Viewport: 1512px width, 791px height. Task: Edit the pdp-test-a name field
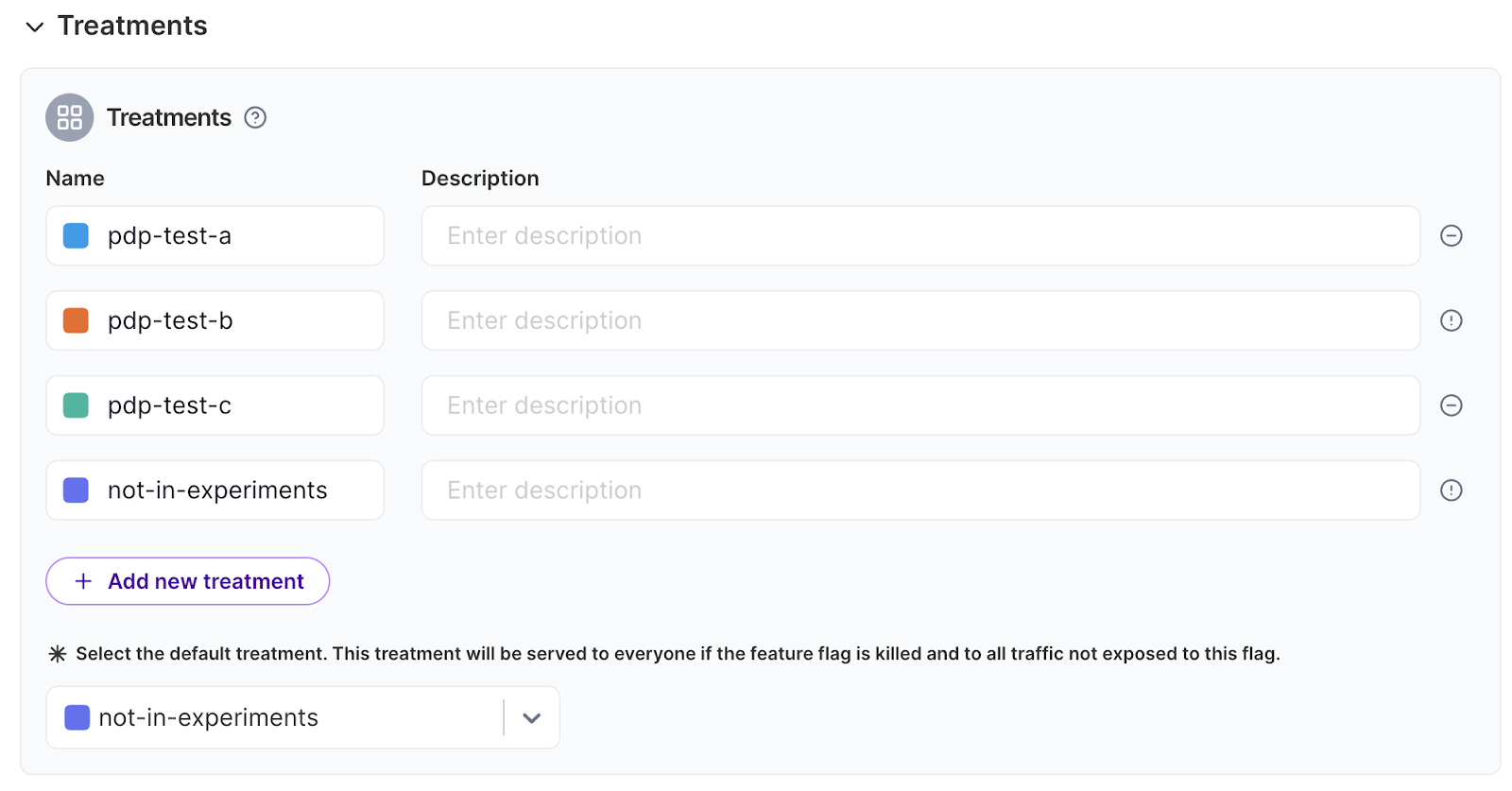[236, 236]
